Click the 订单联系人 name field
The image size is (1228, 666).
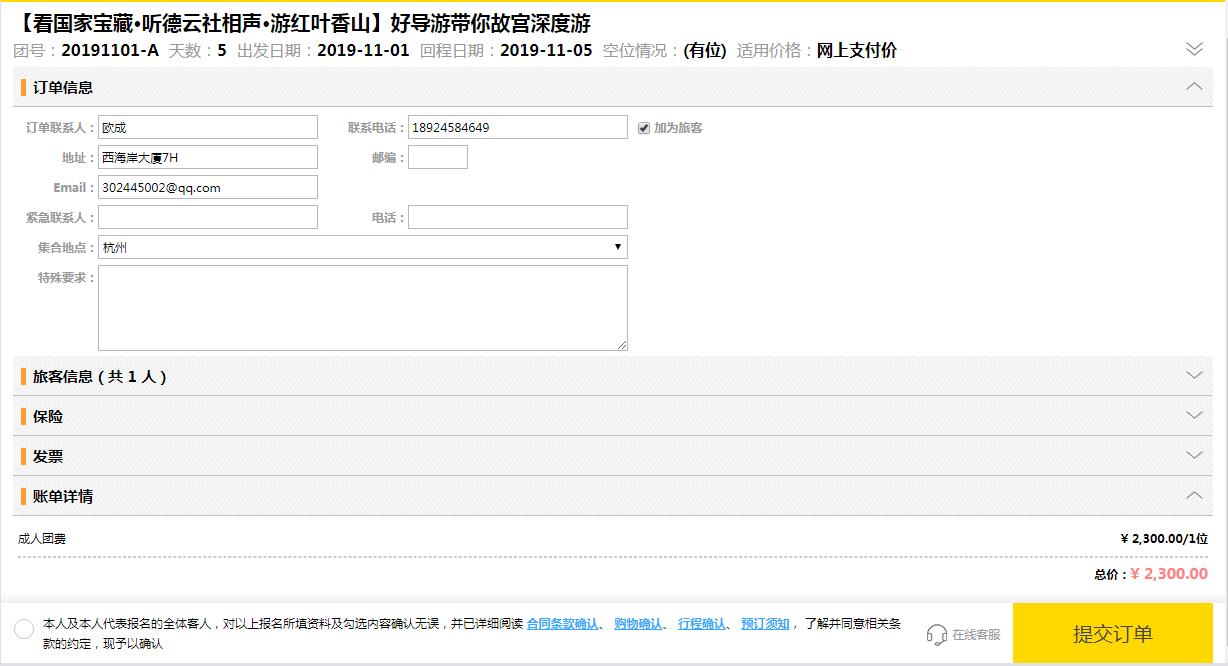[x=207, y=127]
